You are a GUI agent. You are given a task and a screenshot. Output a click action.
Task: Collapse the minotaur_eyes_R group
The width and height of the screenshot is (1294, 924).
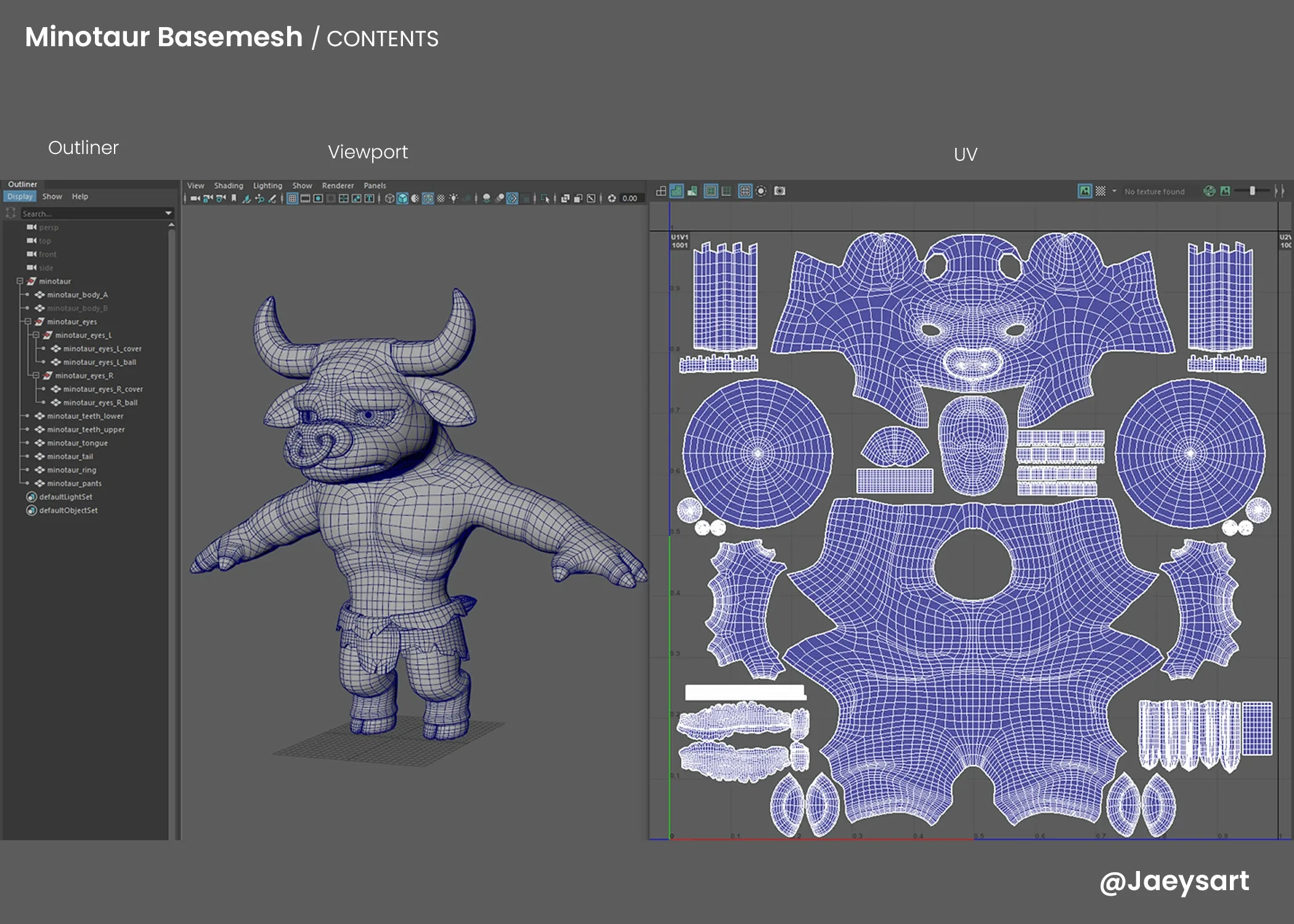click(x=36, y=376)
